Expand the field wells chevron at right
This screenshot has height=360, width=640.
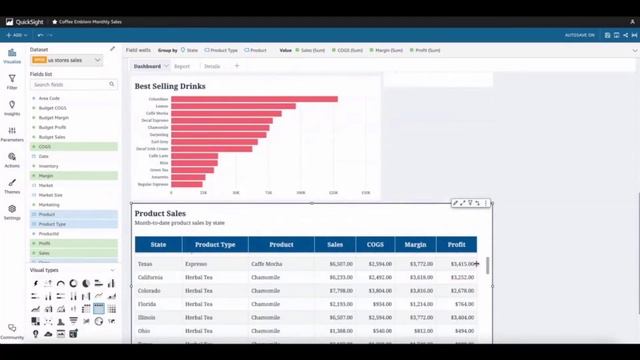point(635,50)
